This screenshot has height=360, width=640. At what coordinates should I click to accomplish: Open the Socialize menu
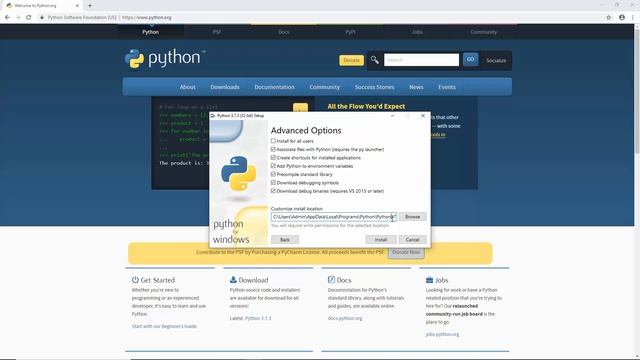point(496,60)
